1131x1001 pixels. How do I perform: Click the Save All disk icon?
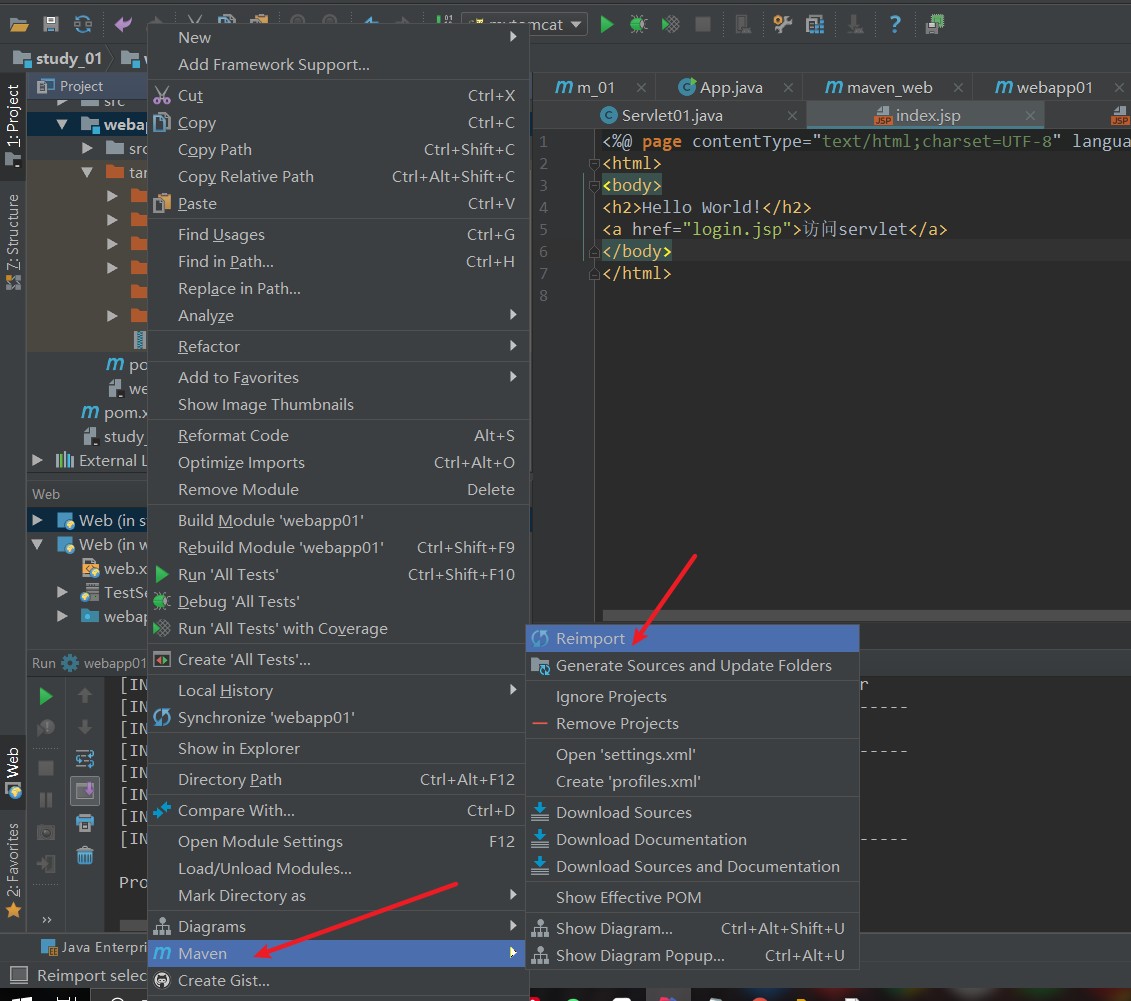coord(51,24)
